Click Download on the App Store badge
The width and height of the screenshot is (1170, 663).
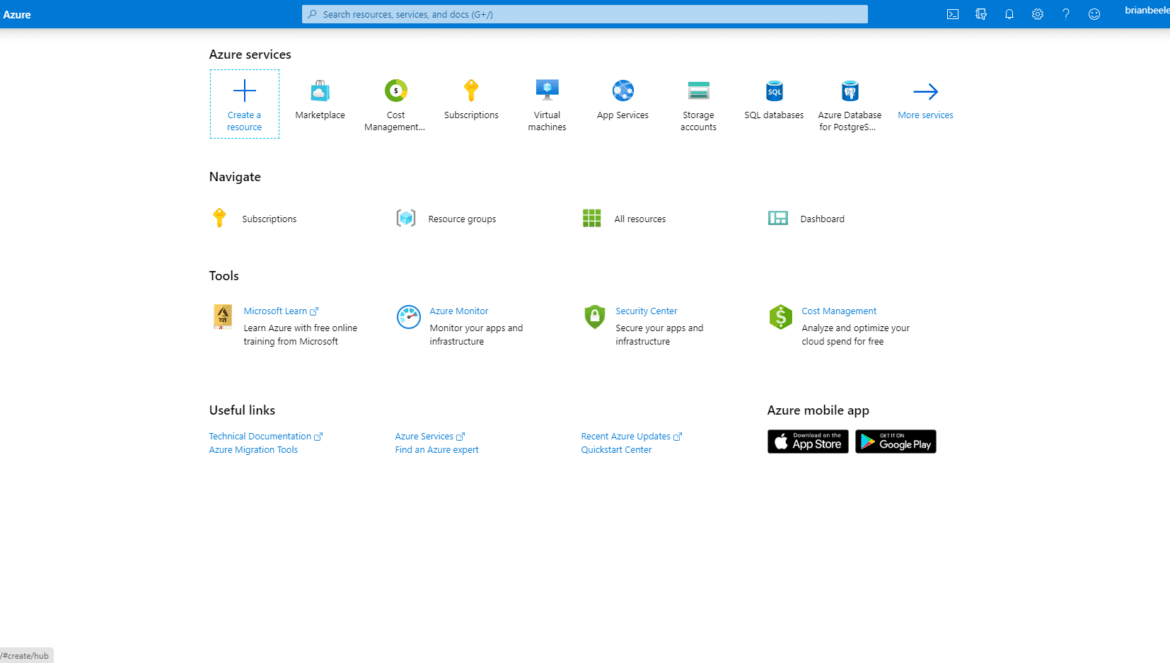(x=808, y=442)
